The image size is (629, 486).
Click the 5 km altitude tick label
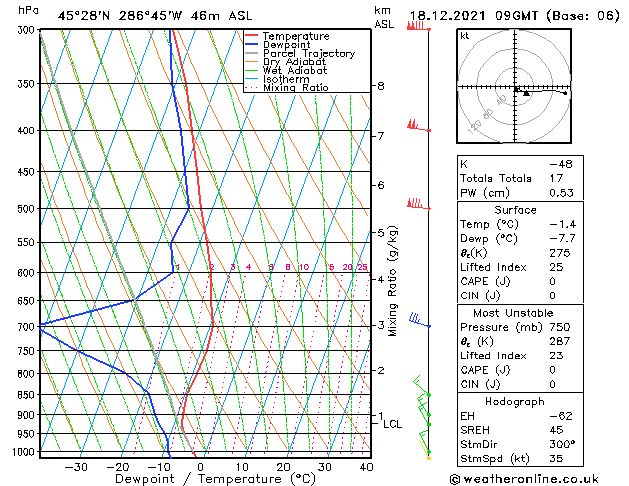381,233
